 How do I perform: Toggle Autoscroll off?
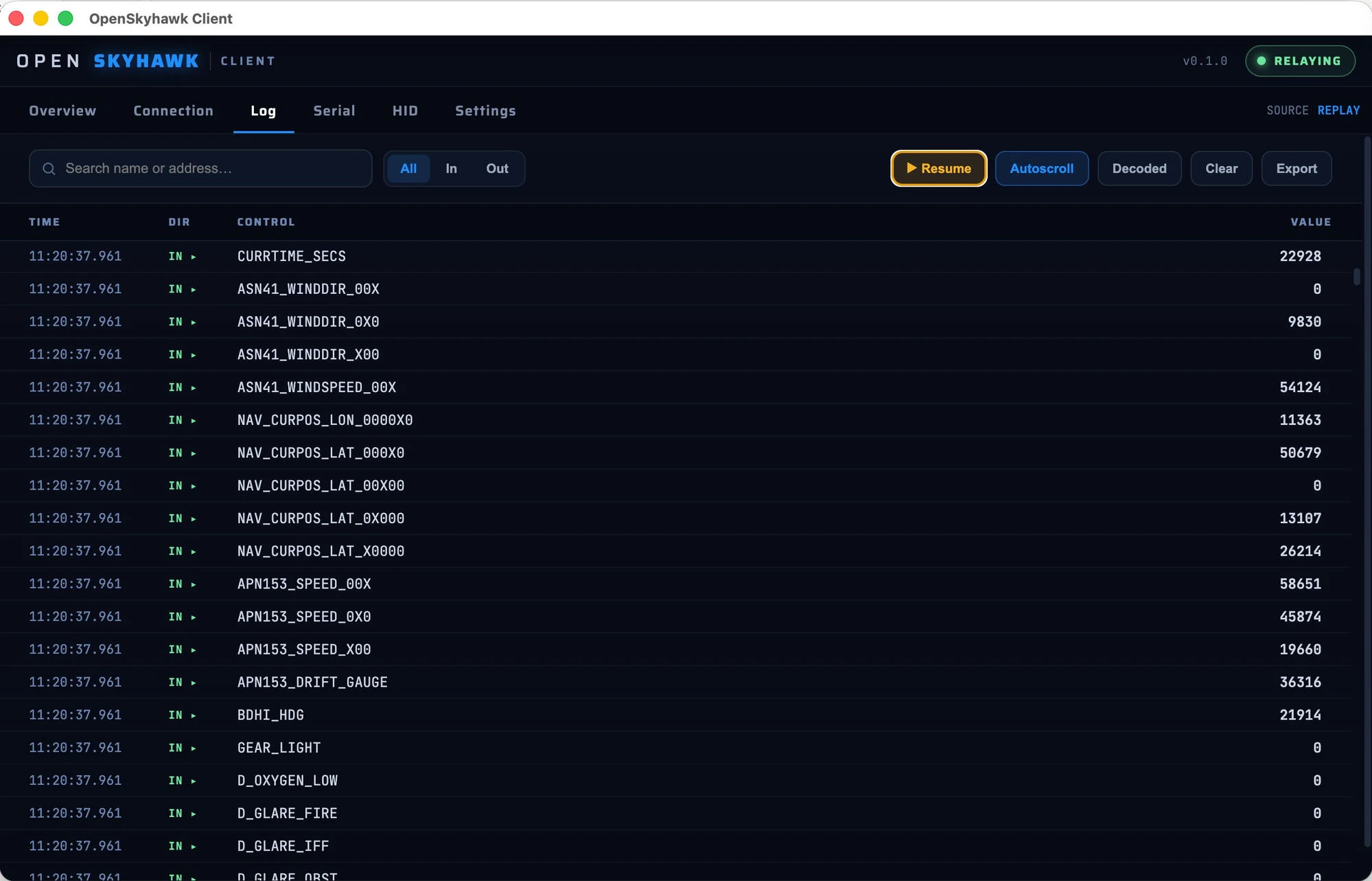[x=1041, y=168]
